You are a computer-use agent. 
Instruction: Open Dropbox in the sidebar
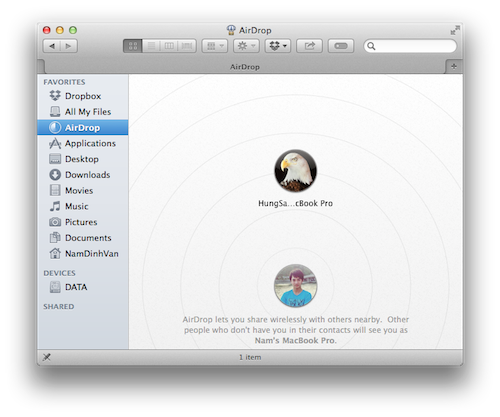click(82, 96)
